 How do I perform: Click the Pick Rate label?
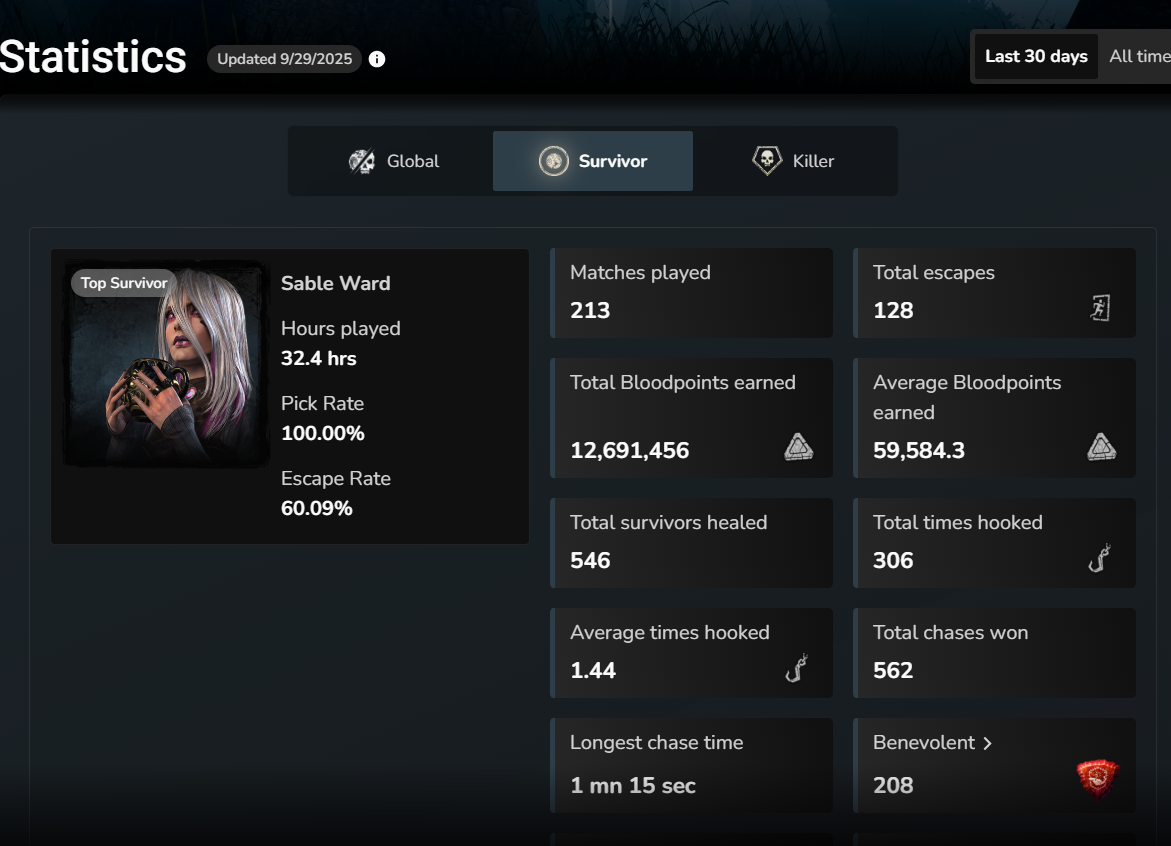pos(323,404)
